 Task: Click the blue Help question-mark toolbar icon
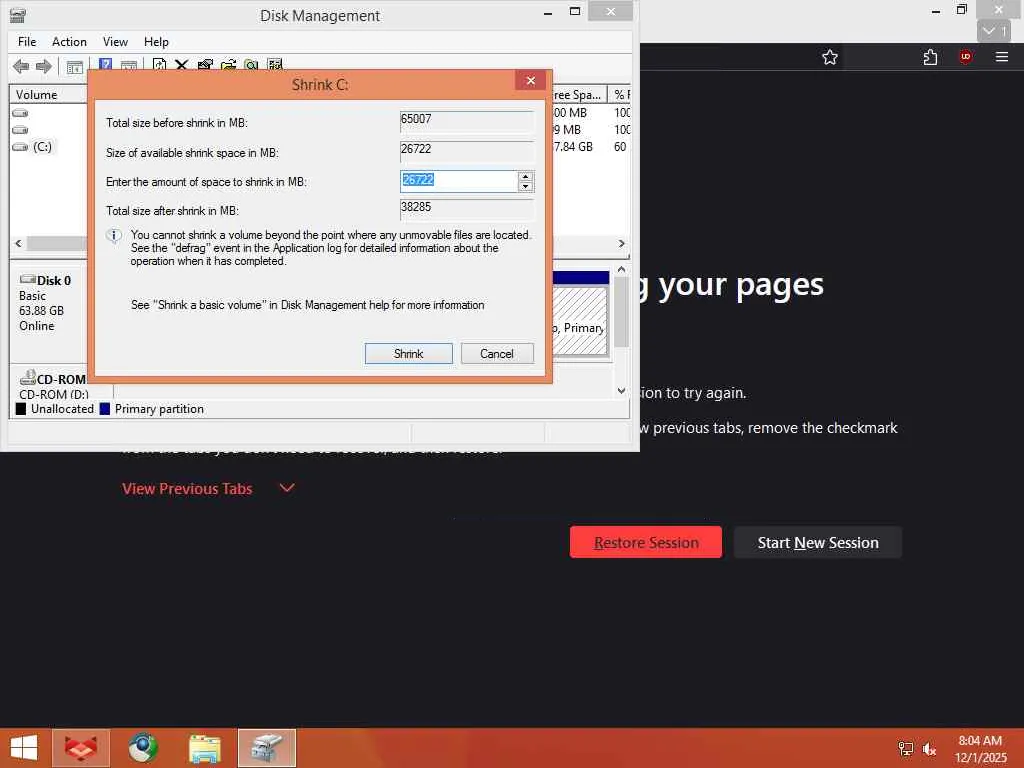pos(105,65)
